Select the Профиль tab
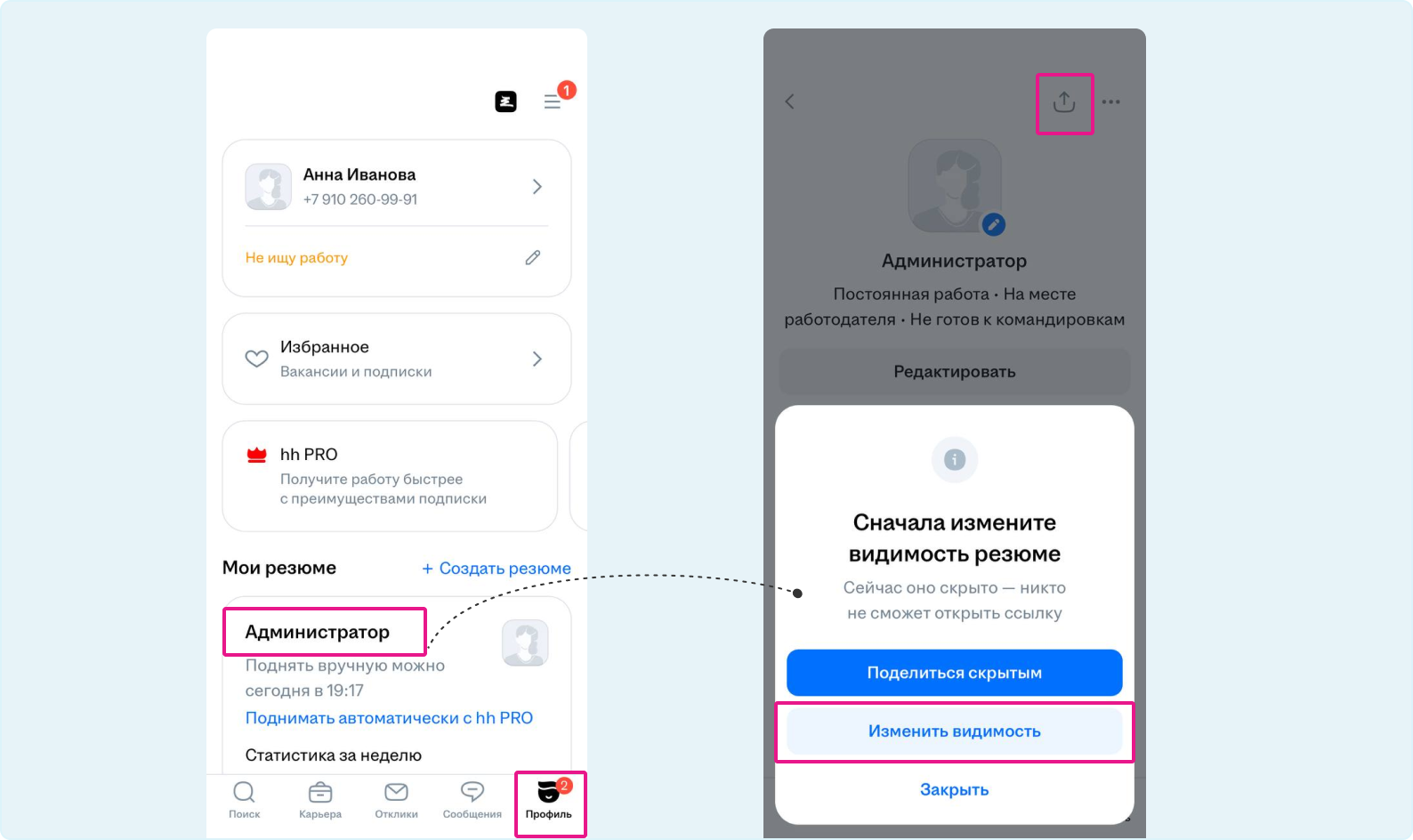1413x840 pixels. point(549,801)
